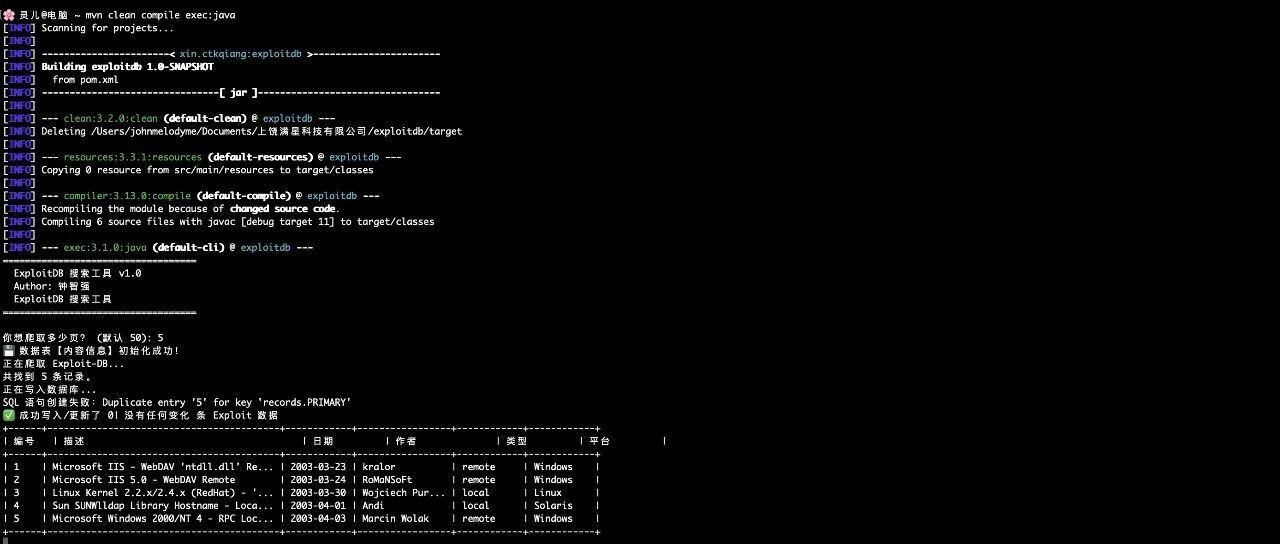Viewport: 1280px width, 544px height.
Task: Click 'local' type in the Andi row
Action: point(476,506)
